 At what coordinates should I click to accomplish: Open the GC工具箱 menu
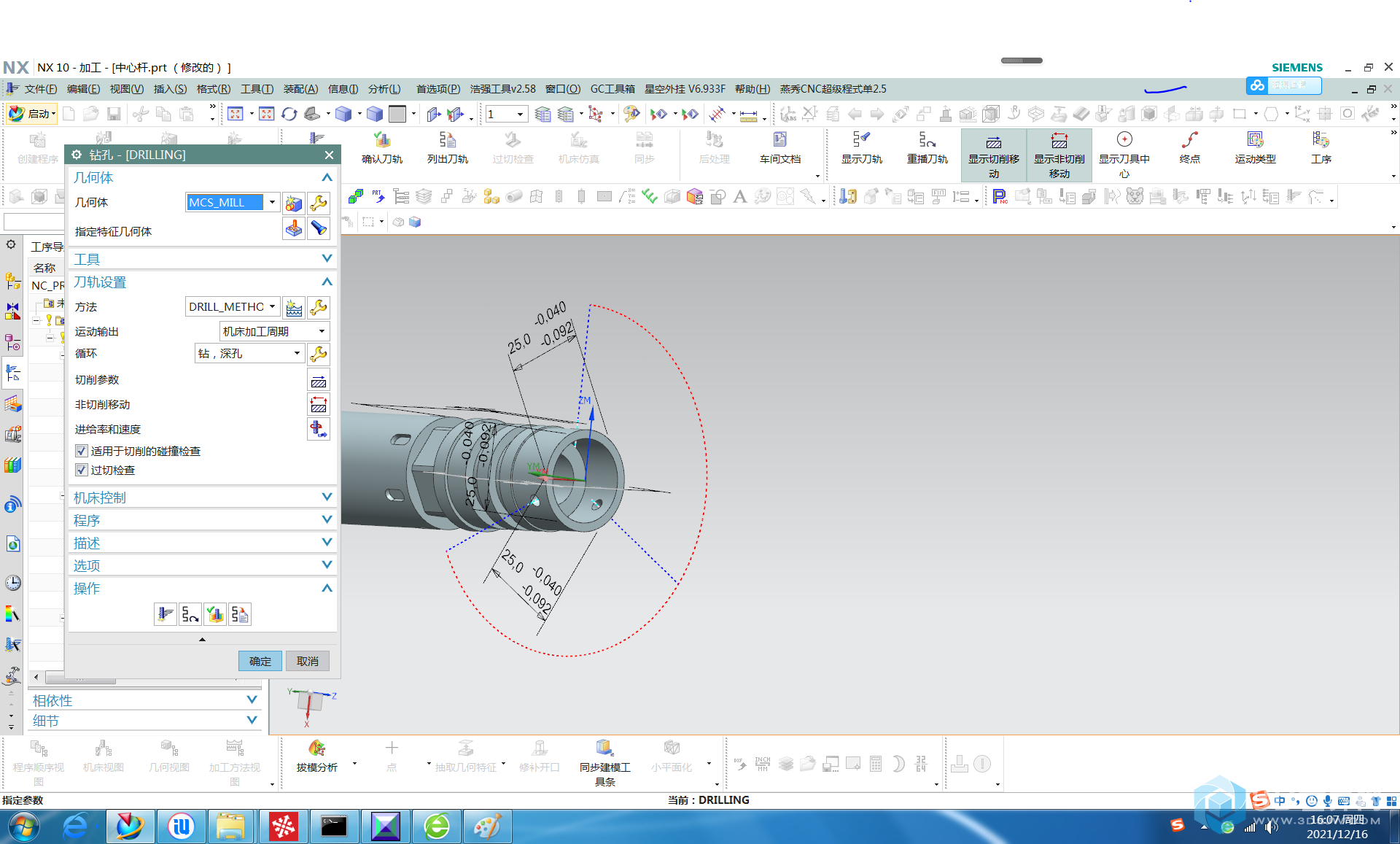612,89
